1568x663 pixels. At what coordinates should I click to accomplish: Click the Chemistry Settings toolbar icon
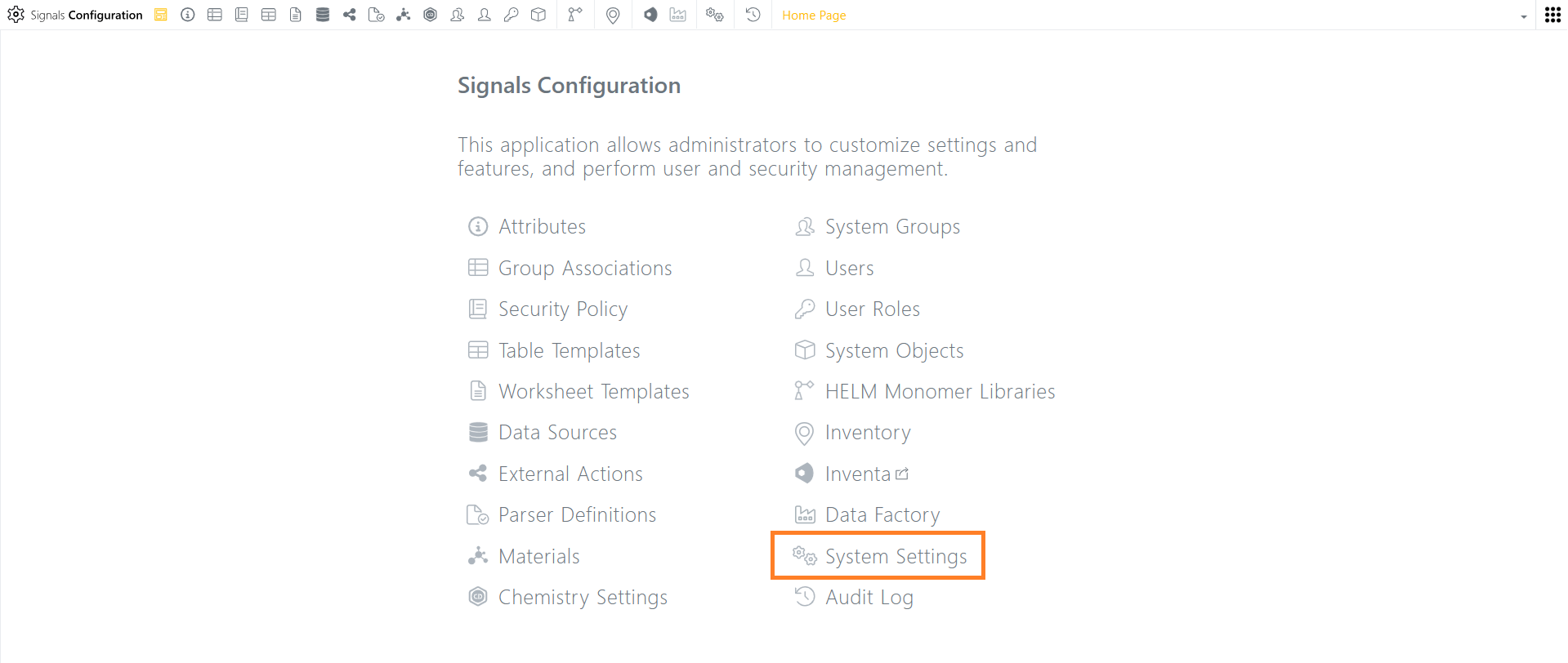point(431,15)
